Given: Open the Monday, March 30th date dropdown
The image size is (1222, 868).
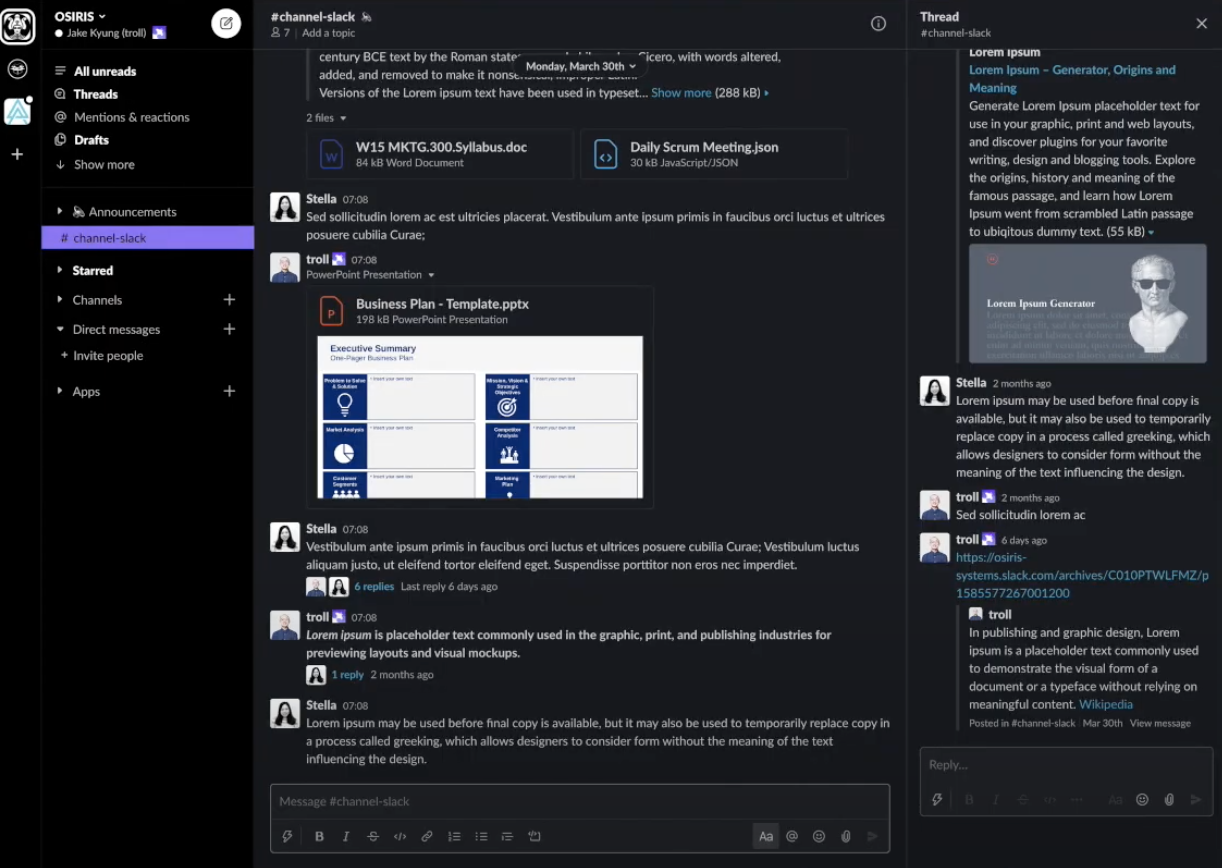Looking at the screenshot, I should [581, 66].
